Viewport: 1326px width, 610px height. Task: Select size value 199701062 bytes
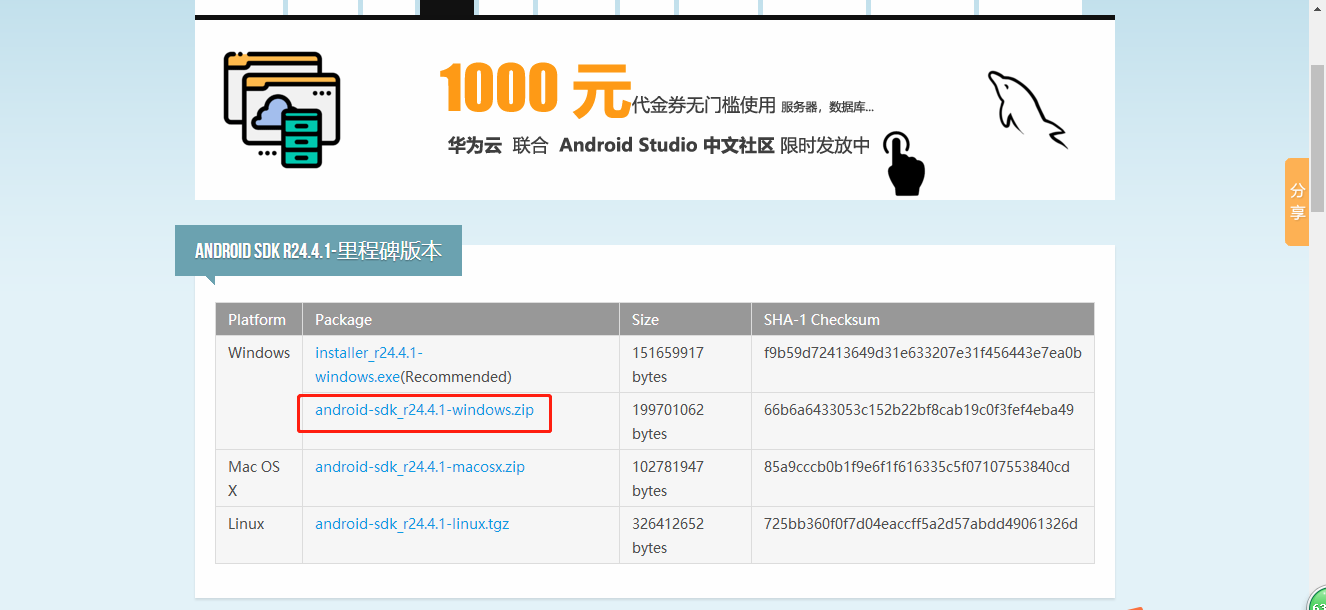click(668, 422)
